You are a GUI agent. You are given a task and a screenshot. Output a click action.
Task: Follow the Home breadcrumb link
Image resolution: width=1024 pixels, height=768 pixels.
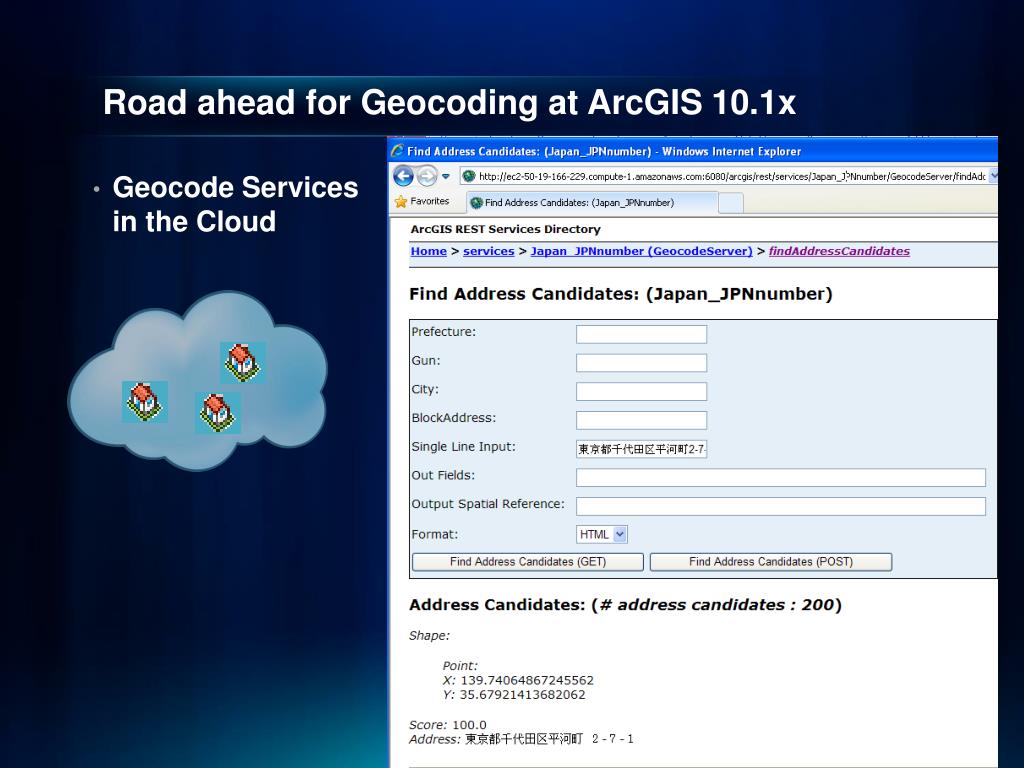point(428,251)
